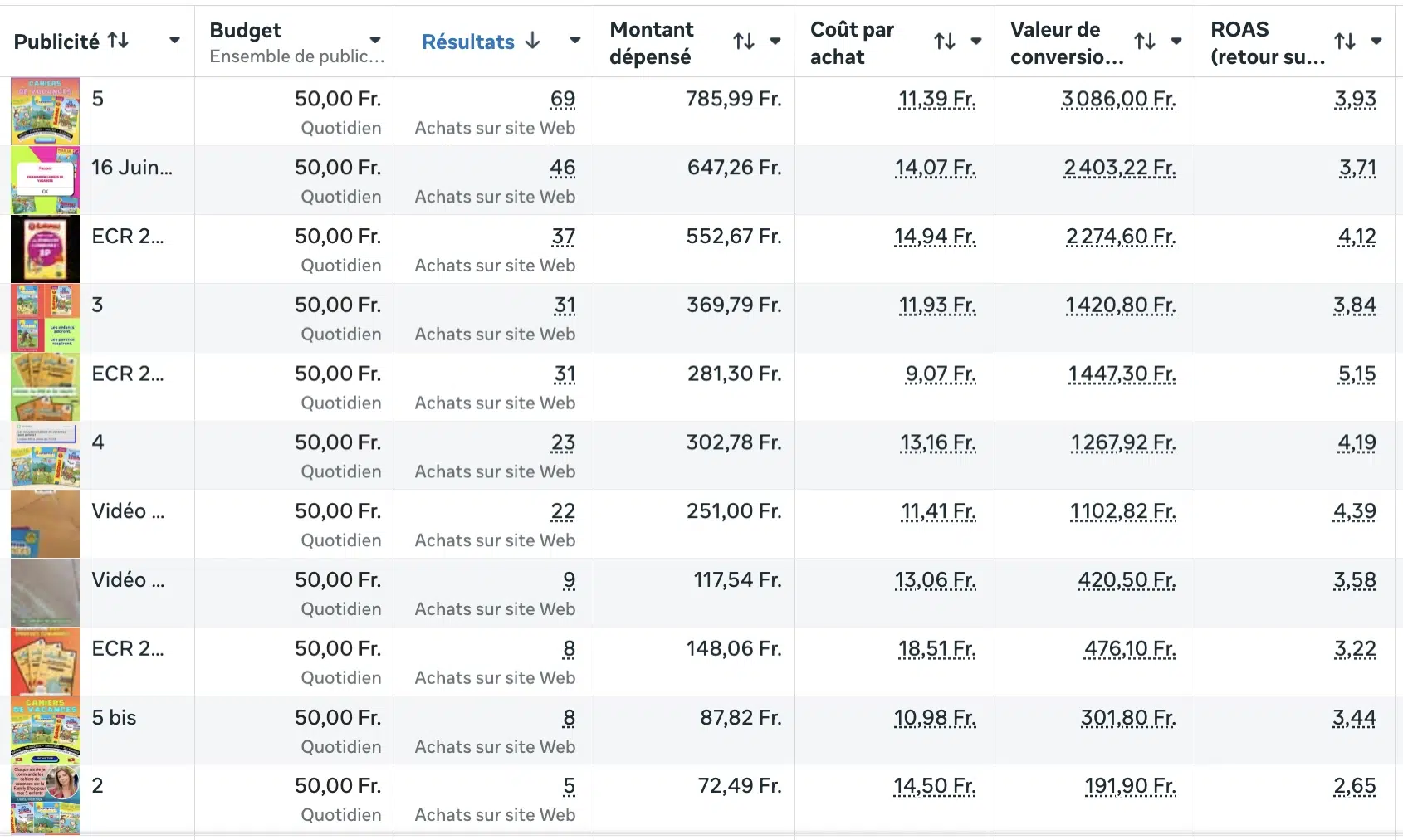Viewport: 1403px width, 840px height.
Task: Click results value 5
Action: pyautogui.click(x=570, y=786)
